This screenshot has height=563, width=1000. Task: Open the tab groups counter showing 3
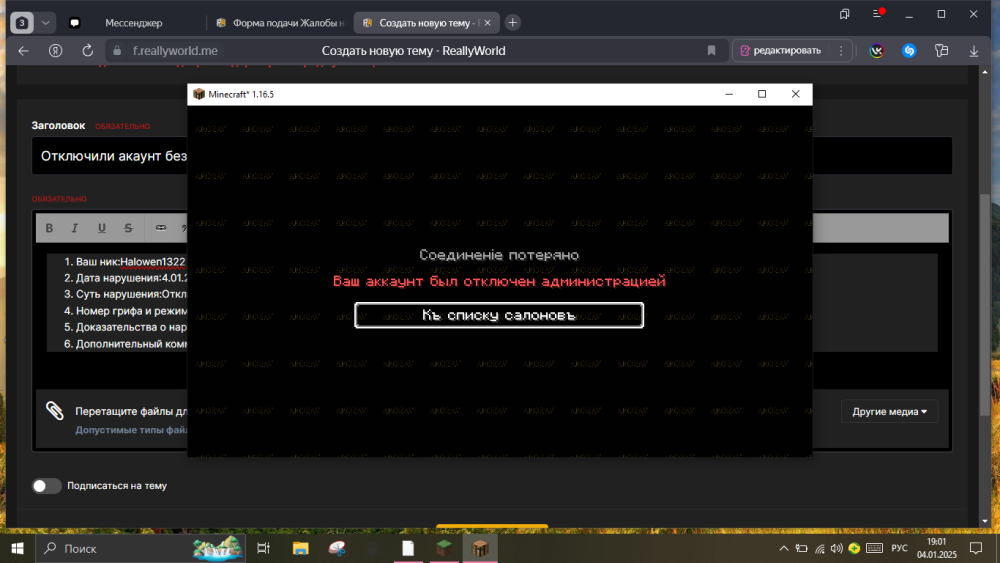[x=22, y=23]
